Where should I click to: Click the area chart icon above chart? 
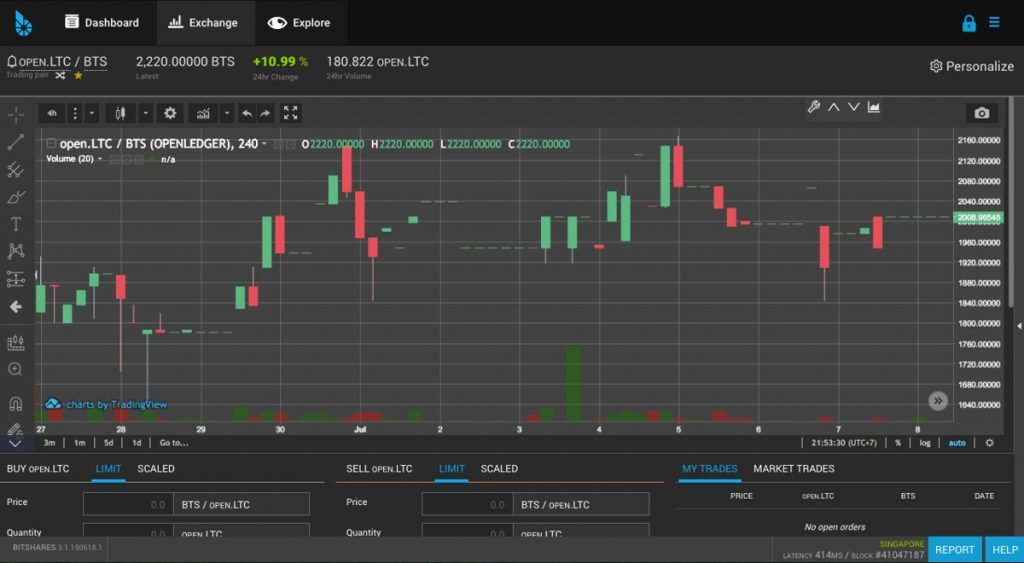pyautogui.click(x=874, y=107)
